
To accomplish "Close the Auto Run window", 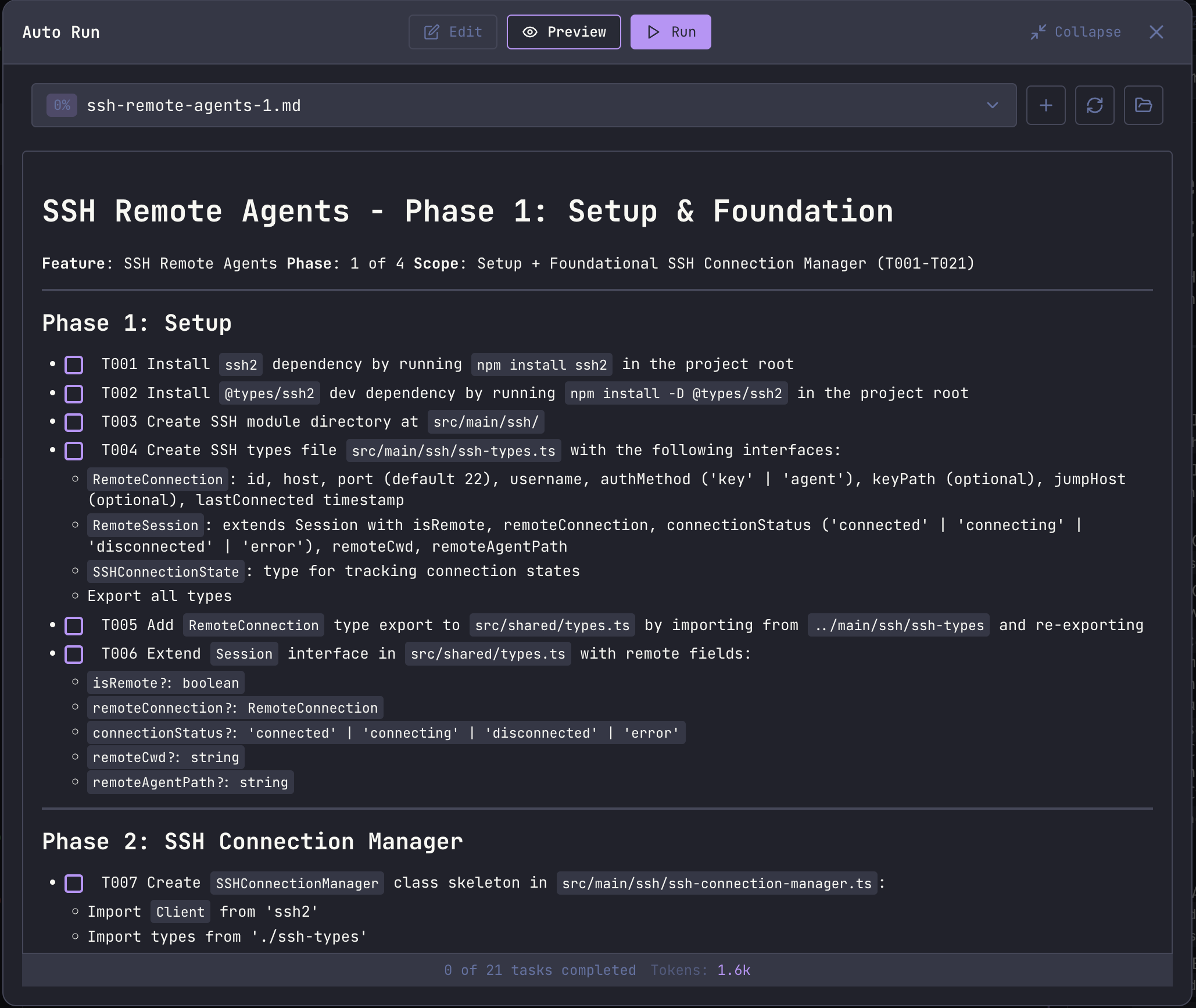I will 1156,32.
